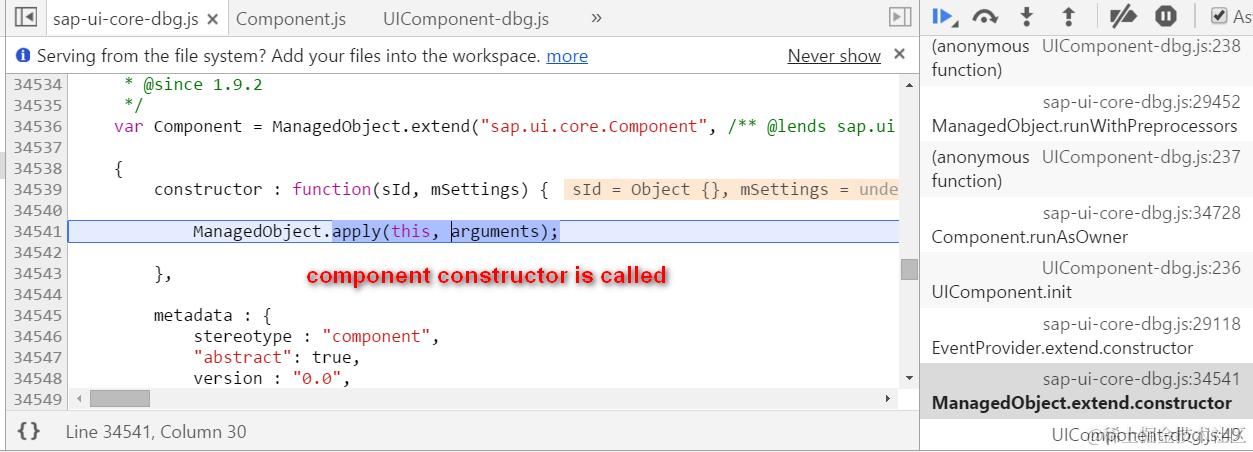
Task: Show more tabs with the double chevron
Action: point(596,17)
